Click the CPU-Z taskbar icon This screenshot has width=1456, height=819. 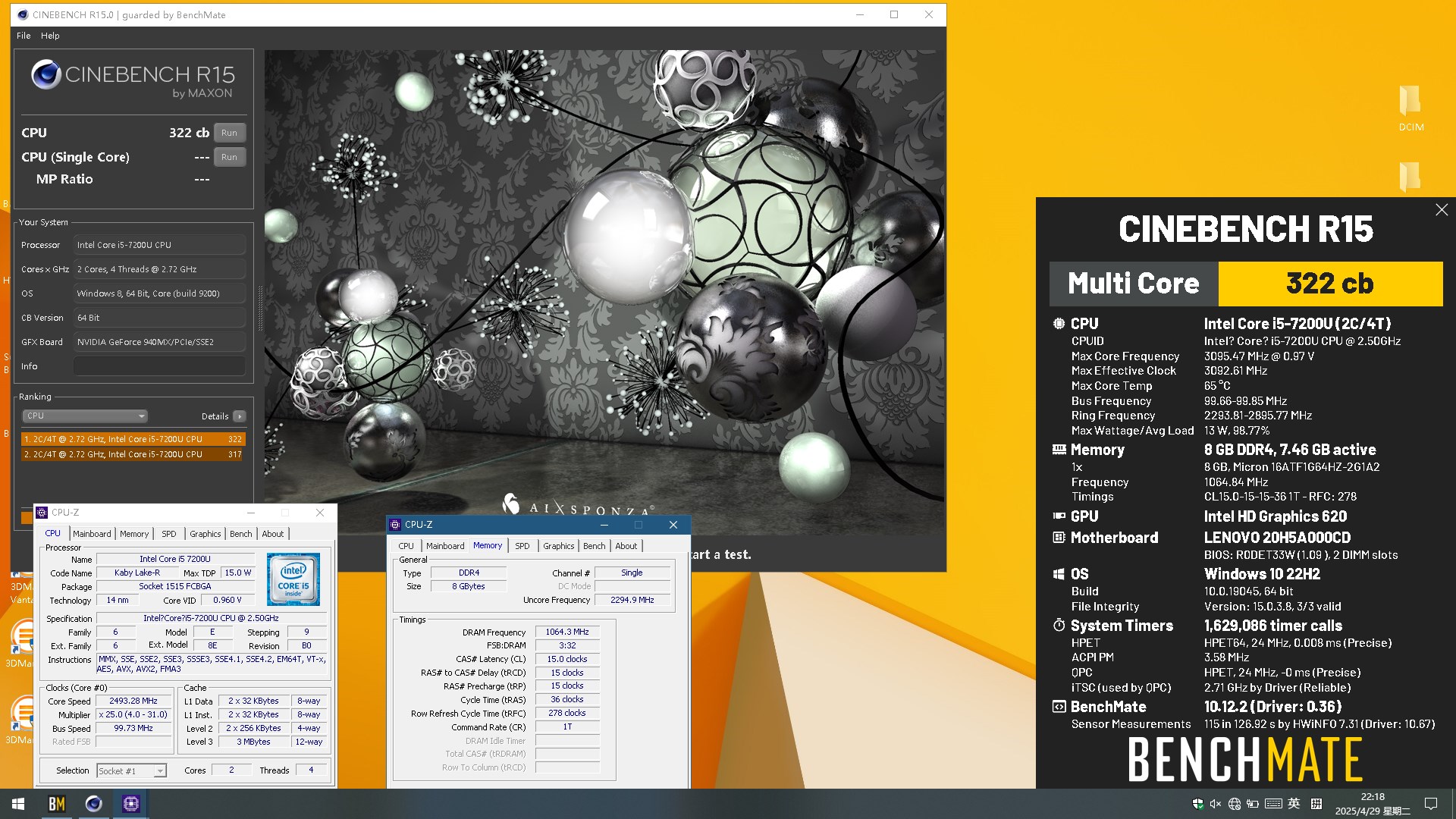click(131, 804)
